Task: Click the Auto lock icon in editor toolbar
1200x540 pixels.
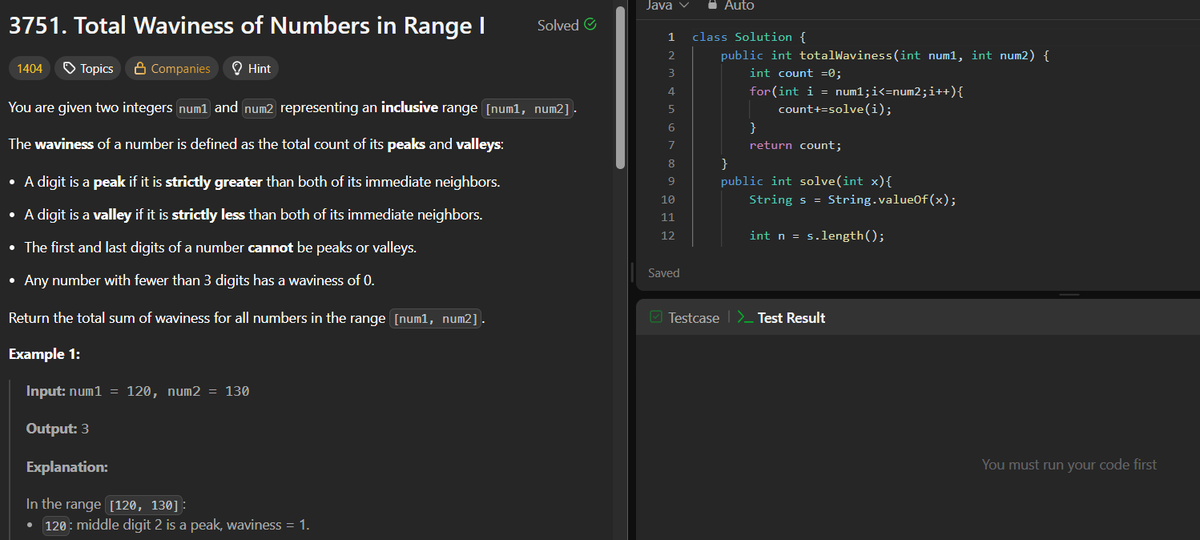Action: [712, 5]
